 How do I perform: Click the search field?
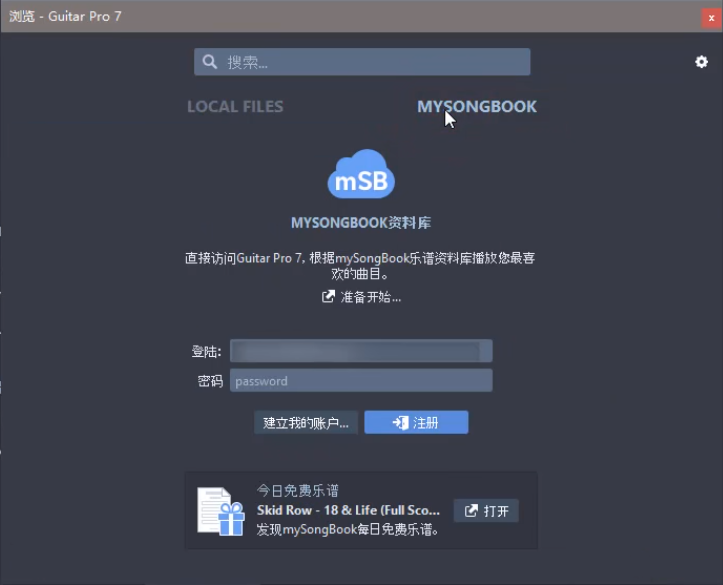pyautogui.click(x=362, y=62)
